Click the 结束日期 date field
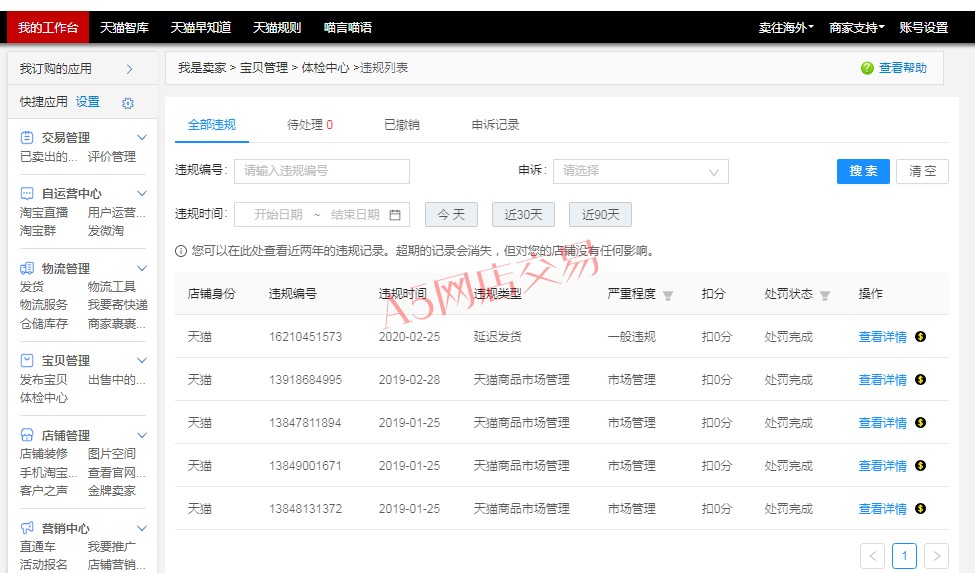The width and height of the screenshot is (975, 573). [x=355, y=215]
